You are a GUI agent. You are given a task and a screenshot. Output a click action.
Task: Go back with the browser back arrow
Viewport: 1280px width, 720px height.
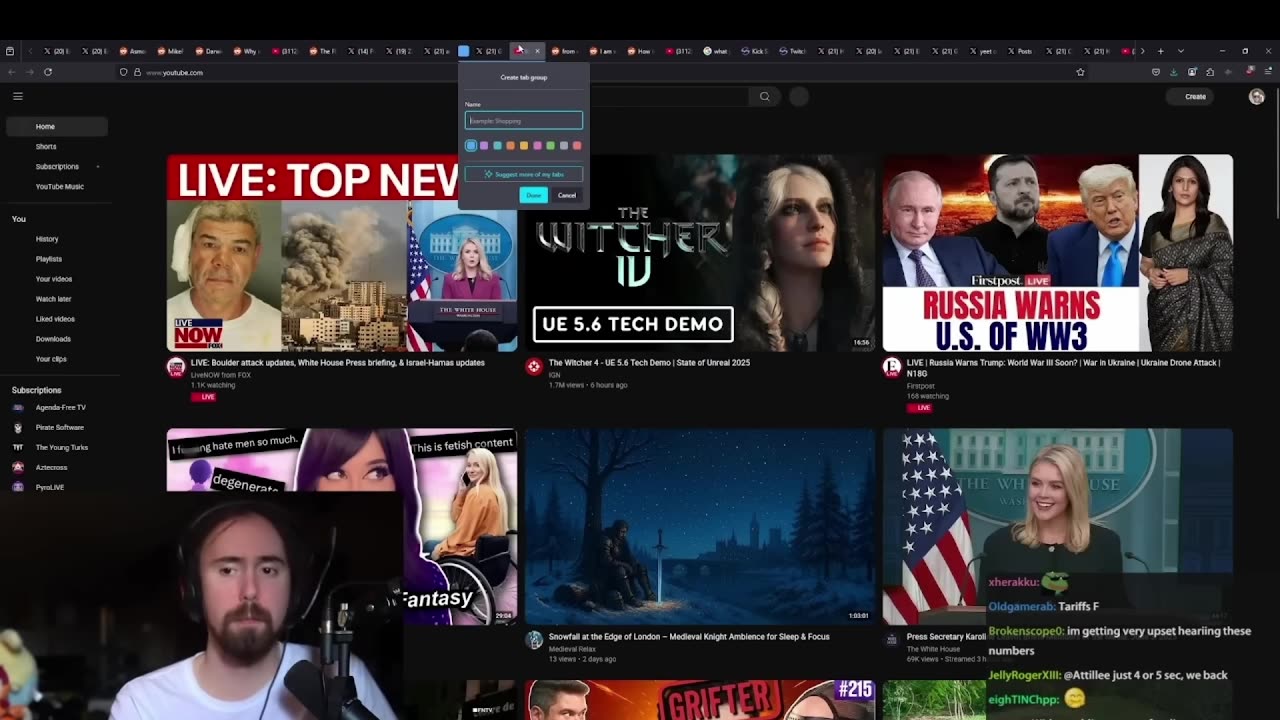pyautogui.click(x=11, y=72)
